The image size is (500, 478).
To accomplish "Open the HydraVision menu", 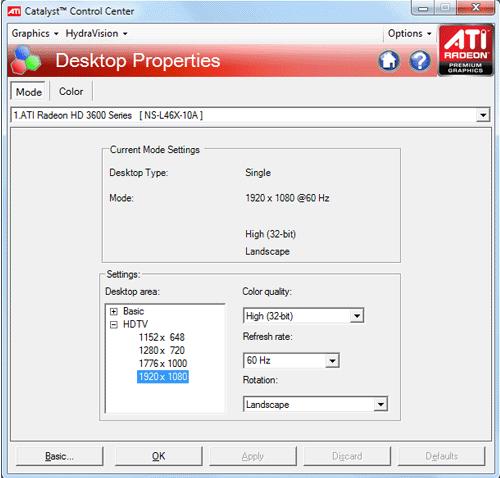I will point(96,33).
